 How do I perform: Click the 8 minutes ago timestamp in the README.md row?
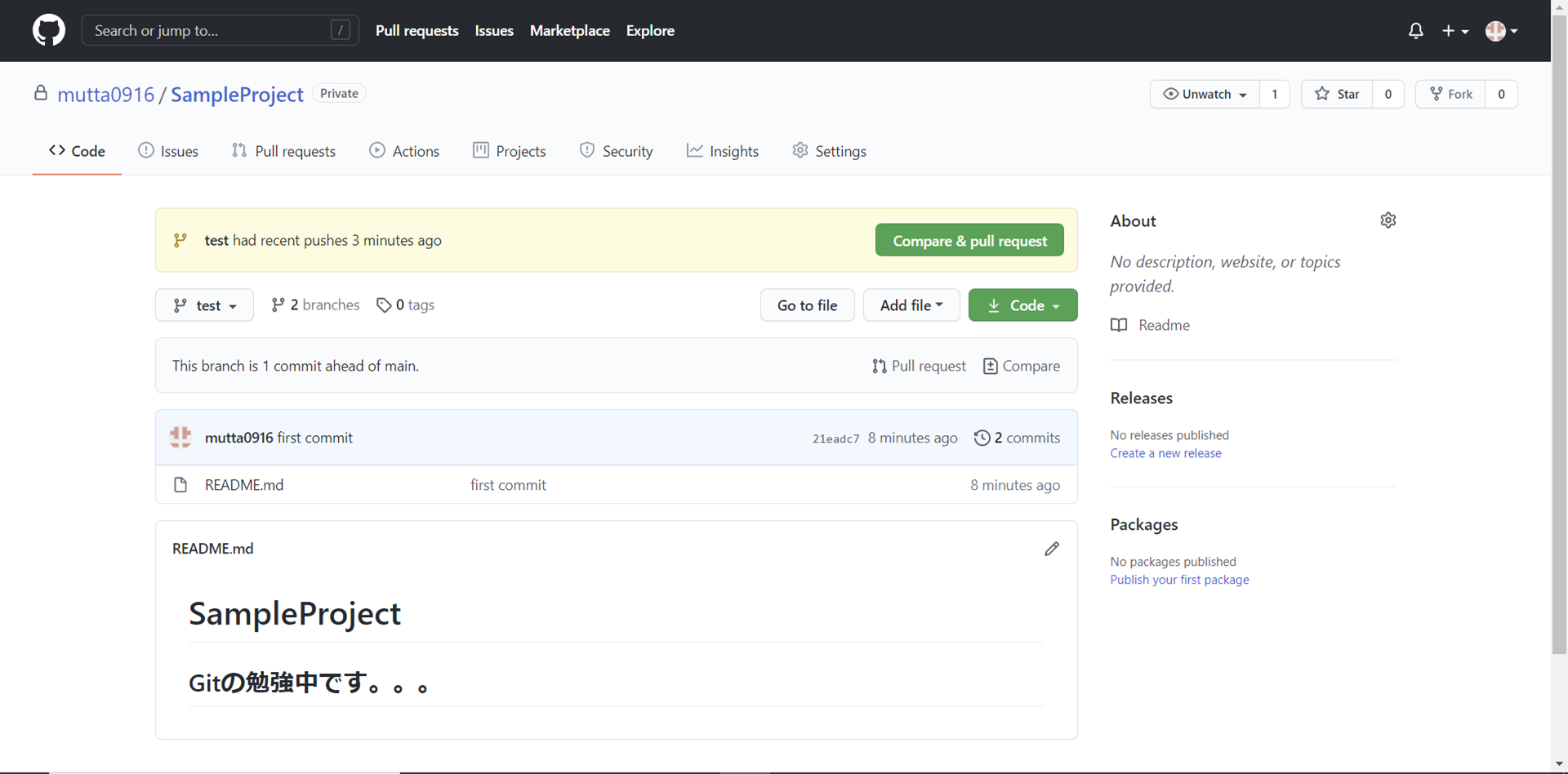click(x=1015, y=485)
